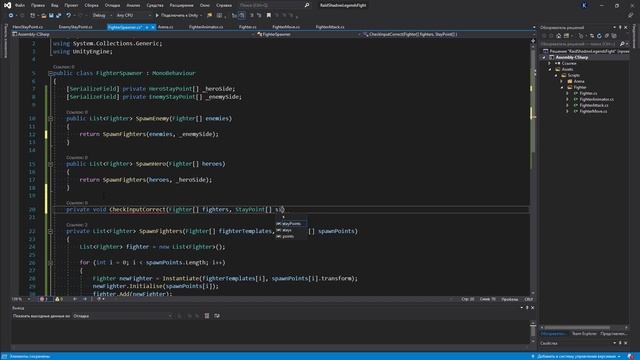
Task: Select the solution RaidShadowLegendsFight node
Action: [x=587, y=51]
